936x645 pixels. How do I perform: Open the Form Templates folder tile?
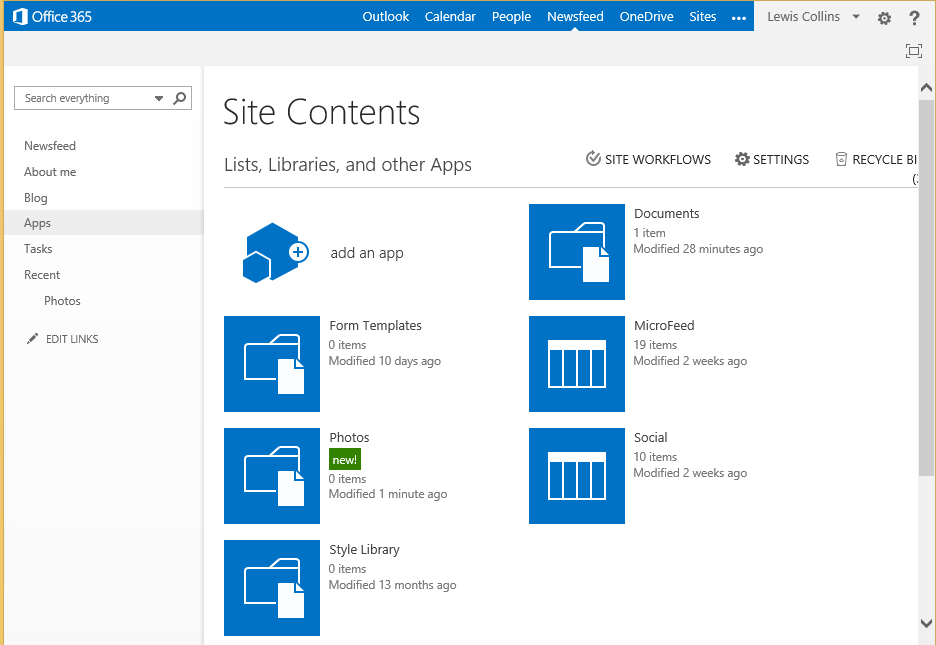pos(272,364)
